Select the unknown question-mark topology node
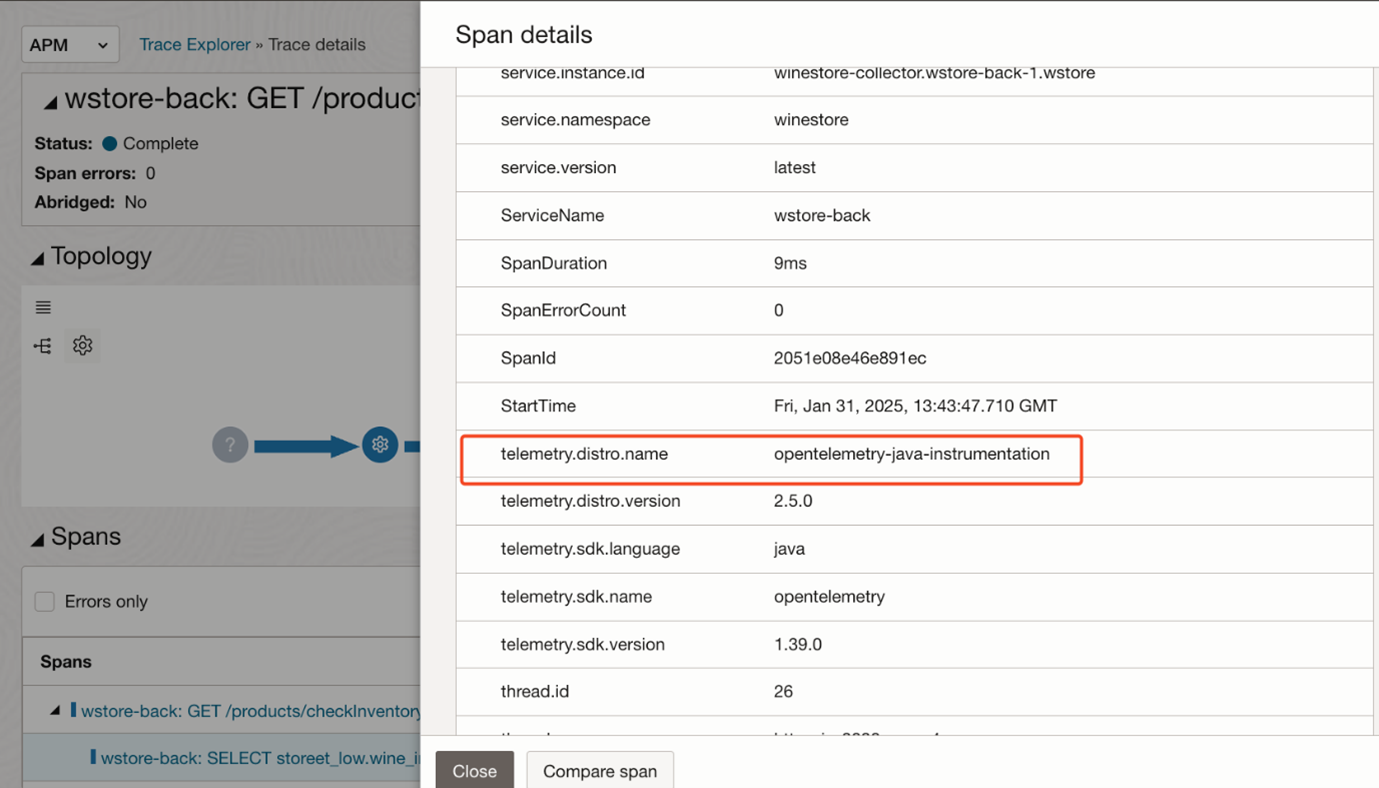The image size is (1379, 788). pyautogui.click(x=230, y=445)
